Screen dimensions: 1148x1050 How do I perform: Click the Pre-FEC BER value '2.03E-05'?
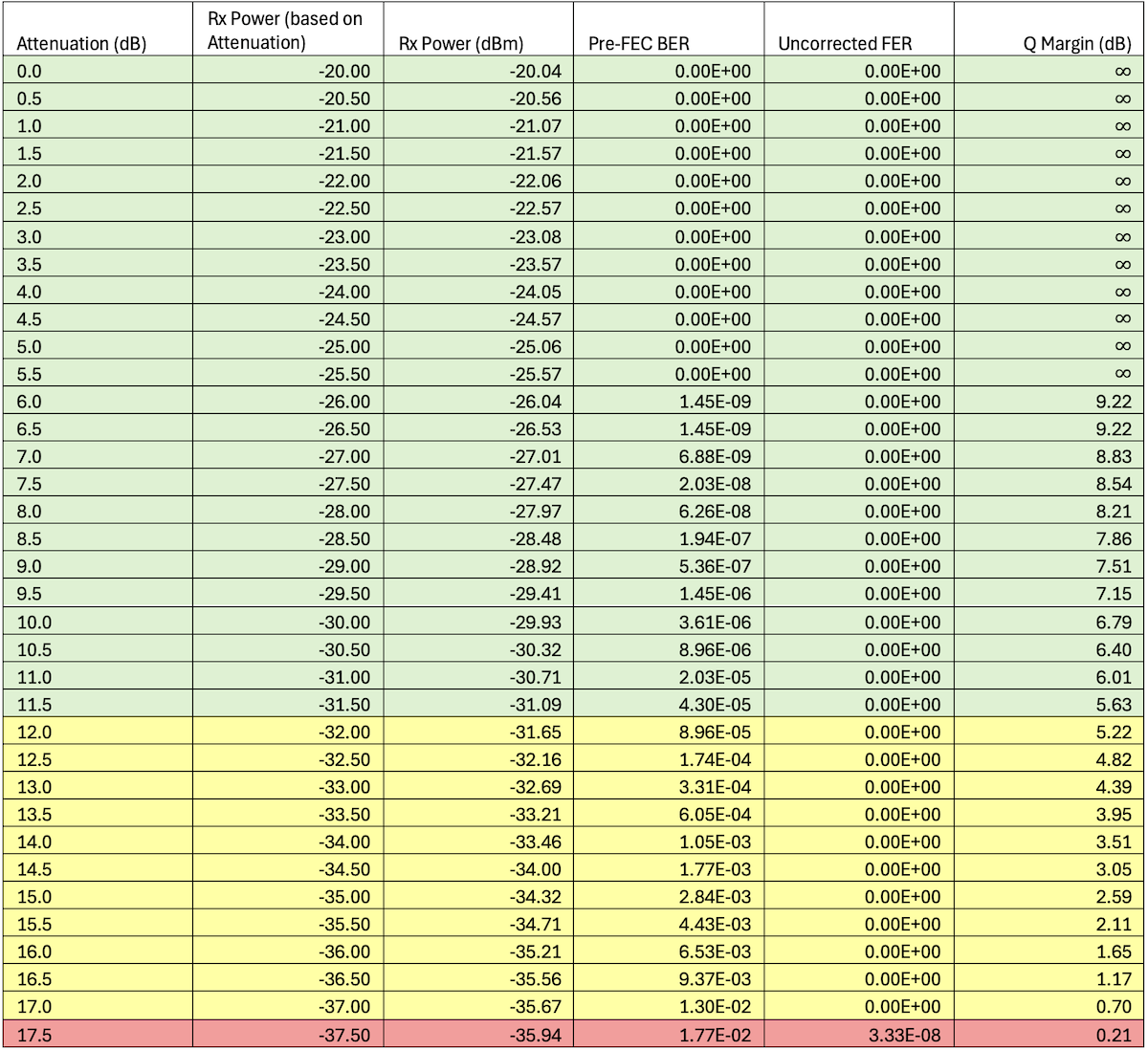(669, 678)
